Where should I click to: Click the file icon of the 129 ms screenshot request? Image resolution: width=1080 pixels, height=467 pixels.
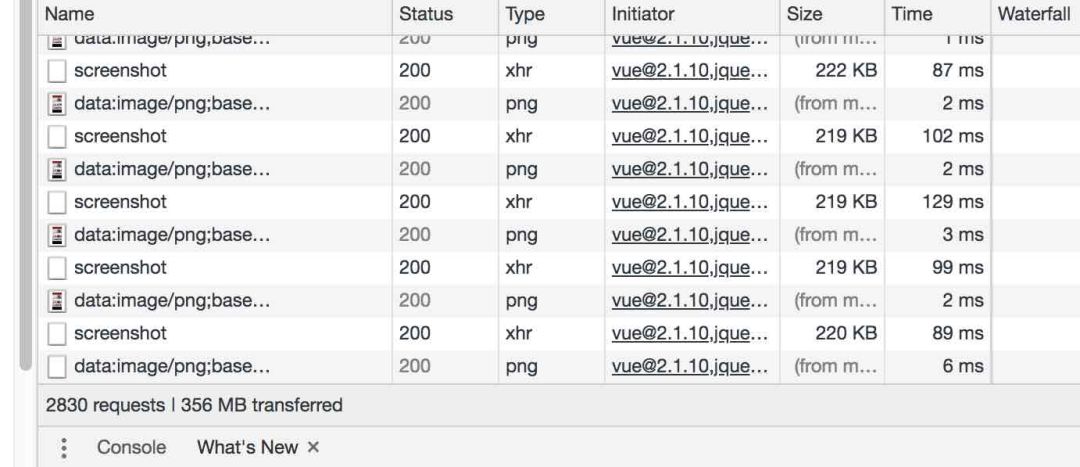coord(58,202)
